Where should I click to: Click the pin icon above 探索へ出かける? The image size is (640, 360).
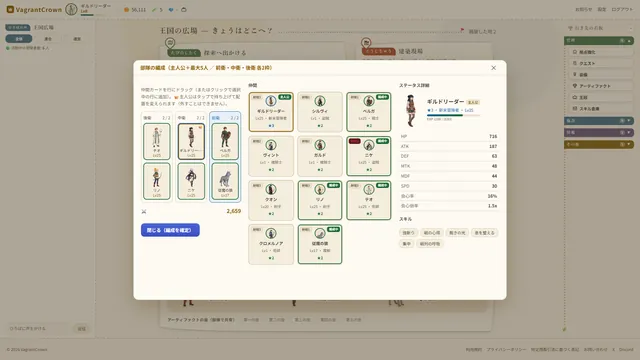pyautogui.click(x=170, y=42)
